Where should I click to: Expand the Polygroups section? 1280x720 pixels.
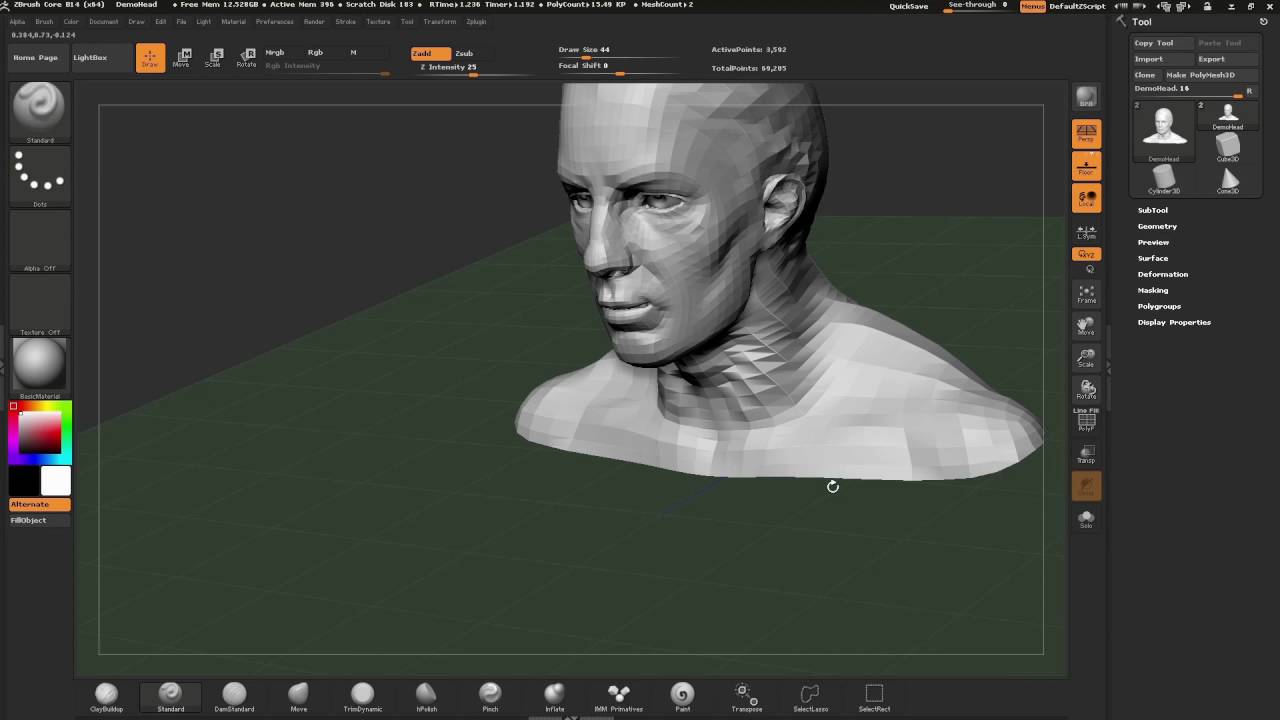[1159, 306]
